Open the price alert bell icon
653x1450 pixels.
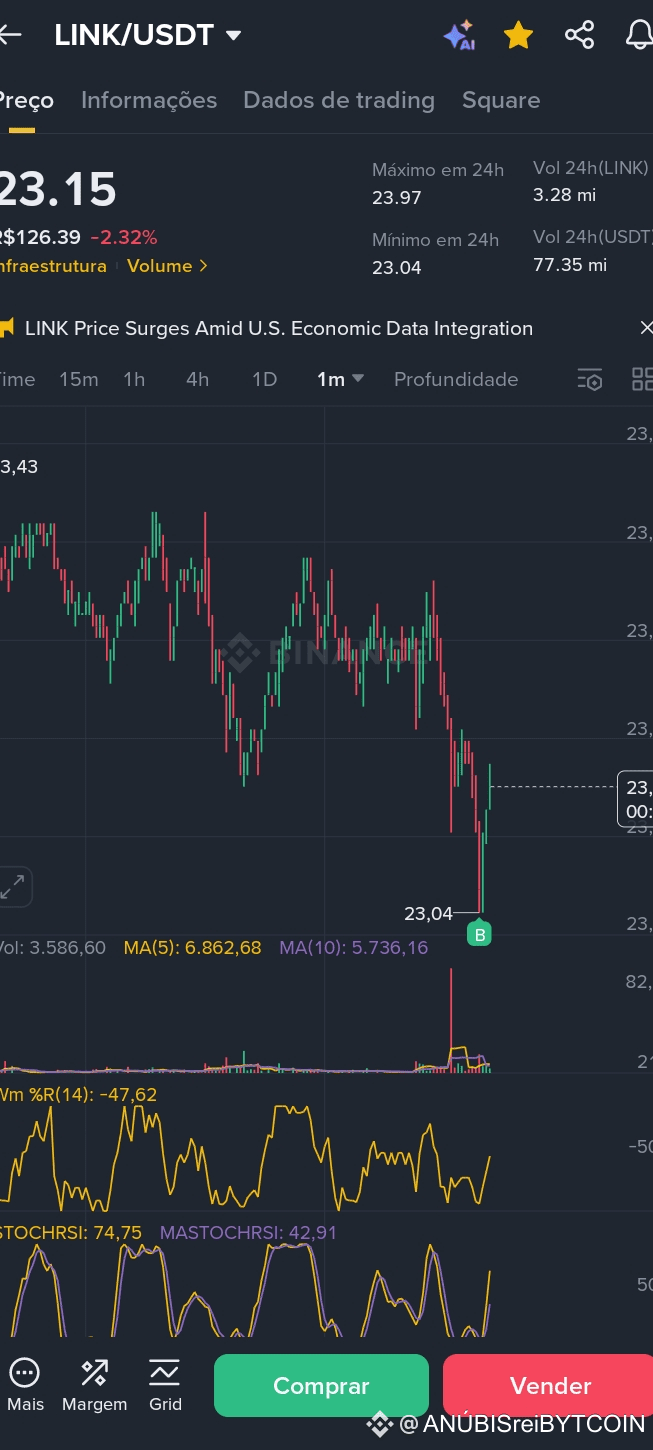point(639,35)
